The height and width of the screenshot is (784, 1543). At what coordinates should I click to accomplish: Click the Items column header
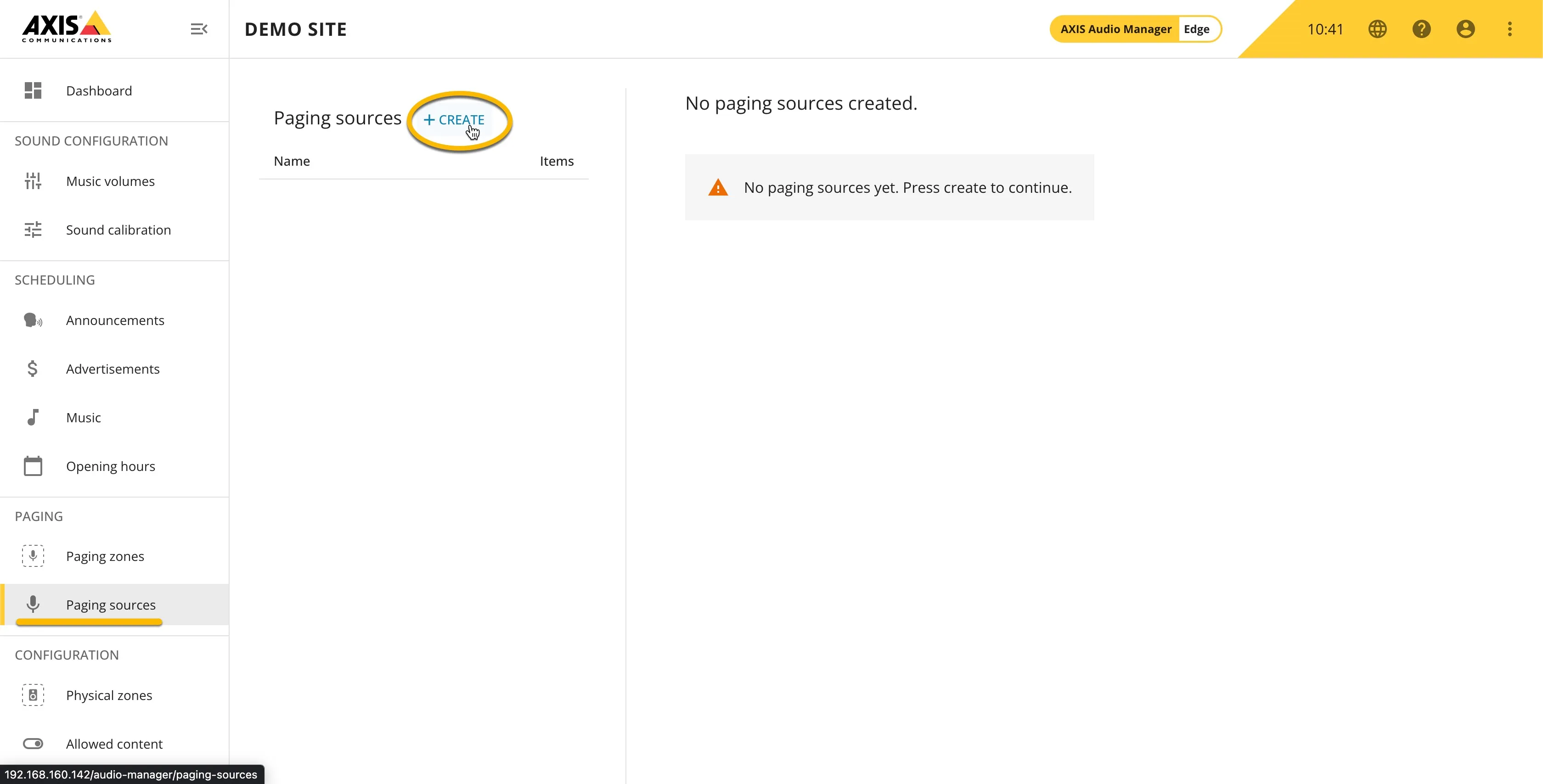point(557,161)
